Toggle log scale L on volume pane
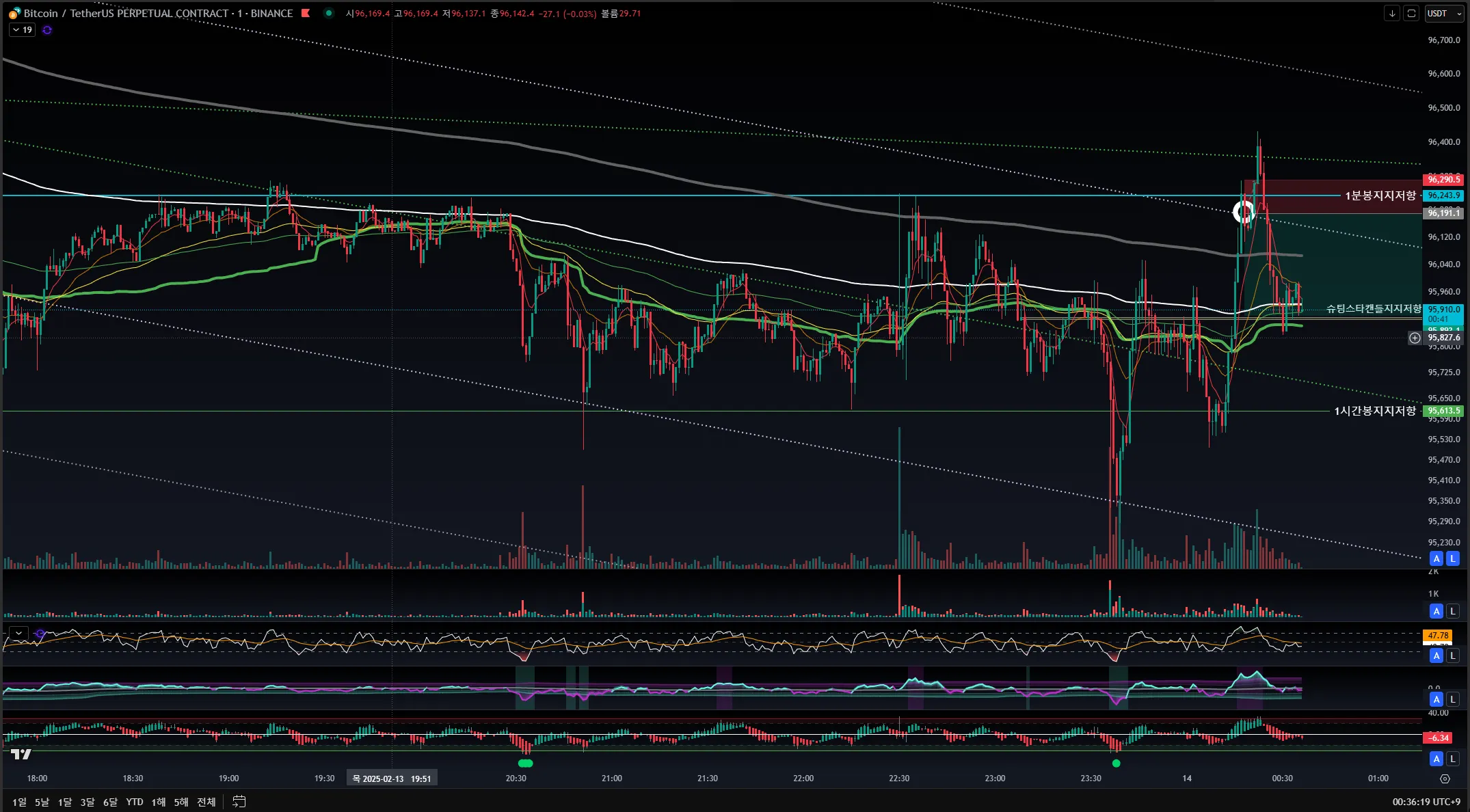 [x=1453, y=611]
